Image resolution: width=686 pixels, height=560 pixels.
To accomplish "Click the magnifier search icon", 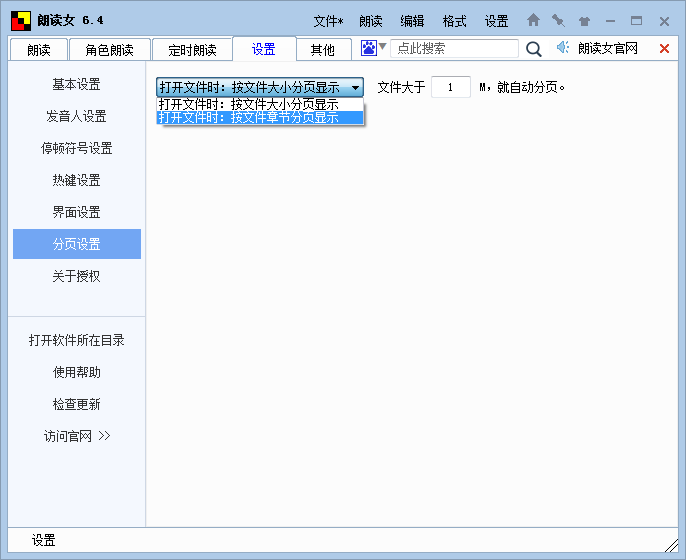I will 533,49.
